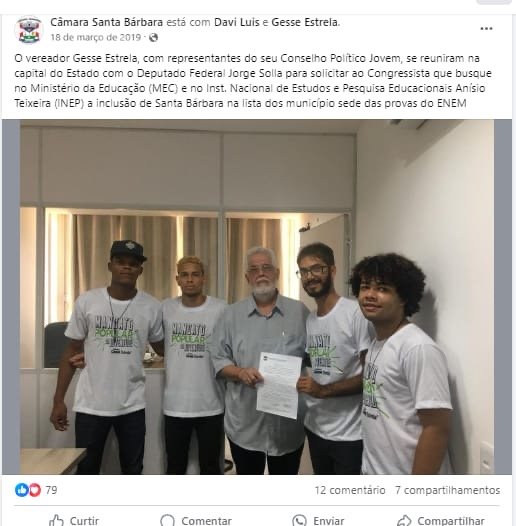This screenshot has height=526, width=516.
Task: Show the 7 compartilhamentos list
Action: [x=447, y=490]
